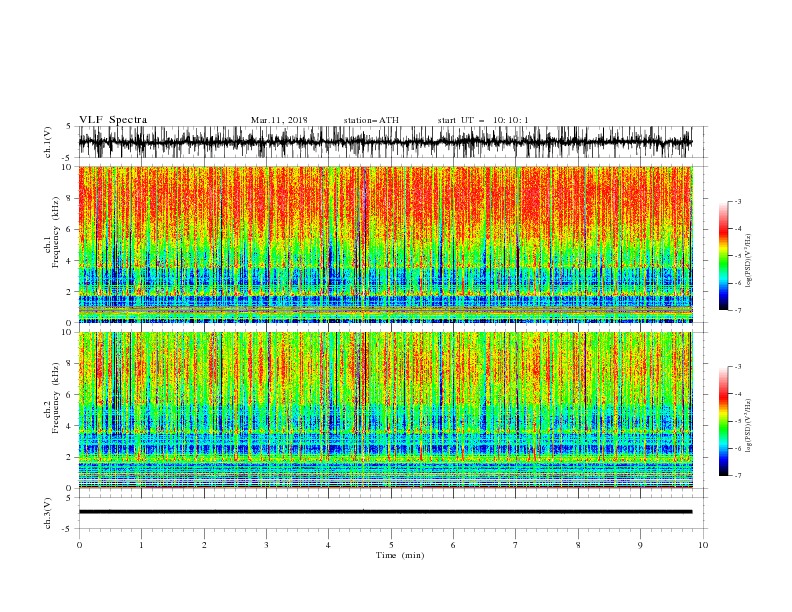This screenshot has height=612, width=792.
Task: Click the "ch.3(V)" axis label
Action: pyautogui.click(x=48, y=513)
